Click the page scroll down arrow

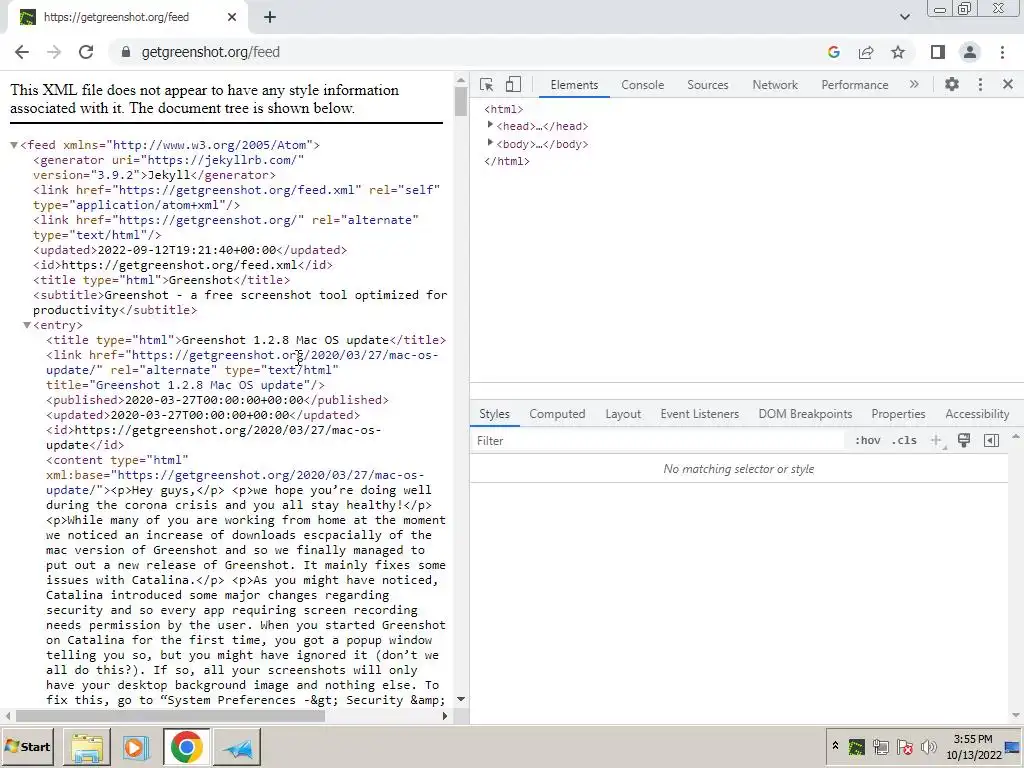[461, 699]
